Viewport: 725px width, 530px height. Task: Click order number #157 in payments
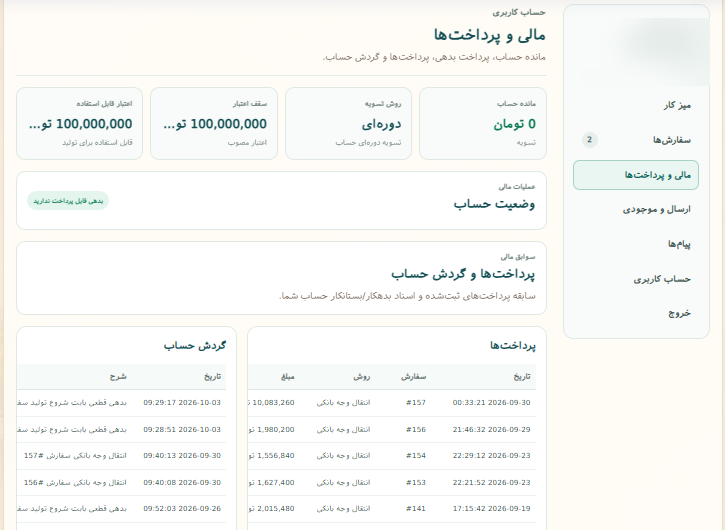click(x=416, y=402)
